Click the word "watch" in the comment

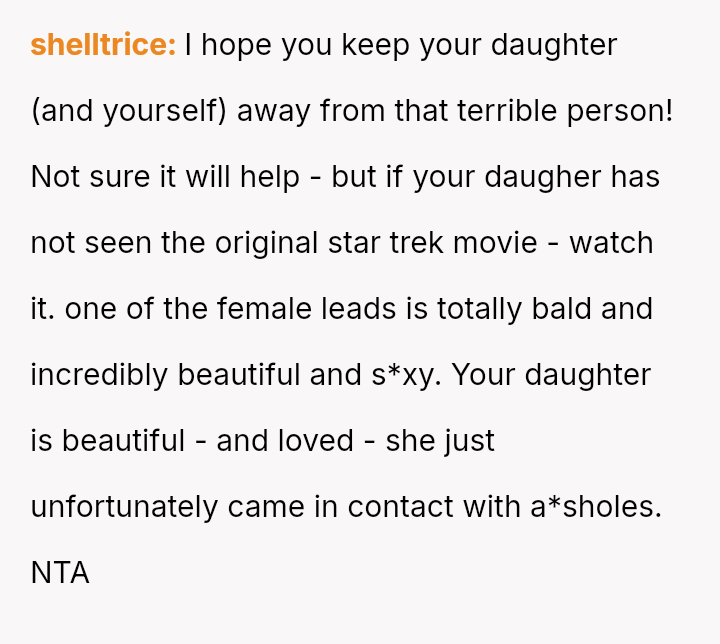[611, 243]
